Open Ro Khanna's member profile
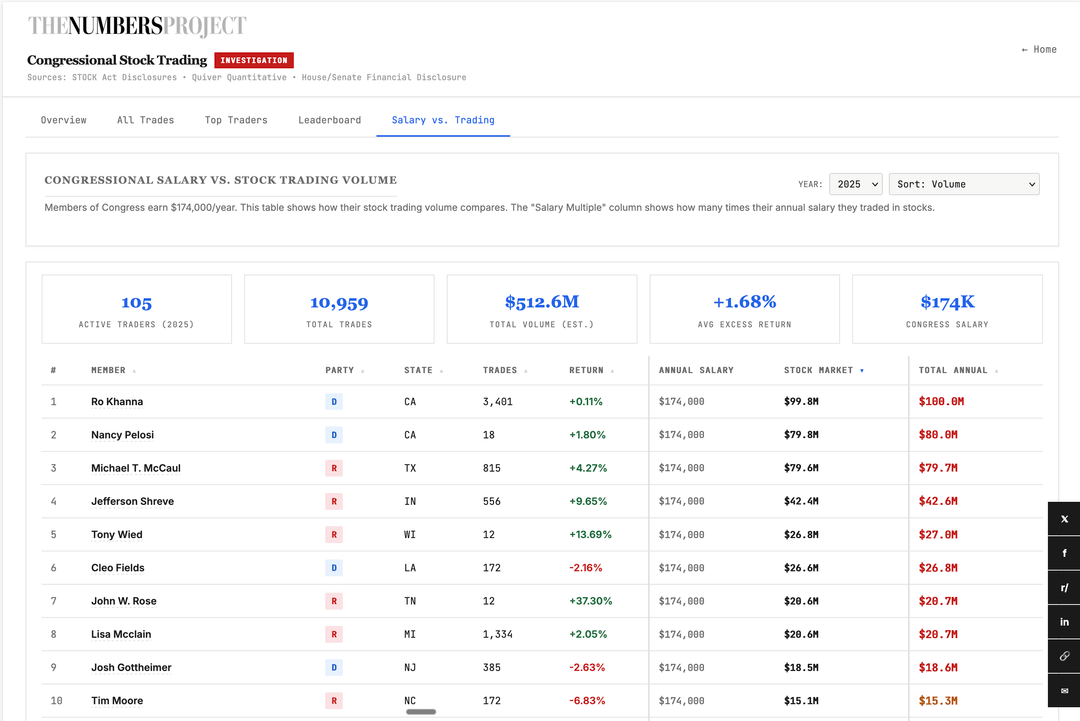The height and width of the screenshot is (721, 1080). tap(117, 402)
